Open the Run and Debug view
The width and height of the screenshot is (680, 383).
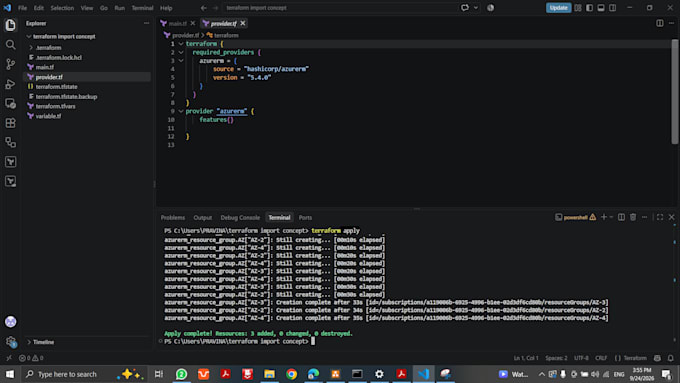10,84
